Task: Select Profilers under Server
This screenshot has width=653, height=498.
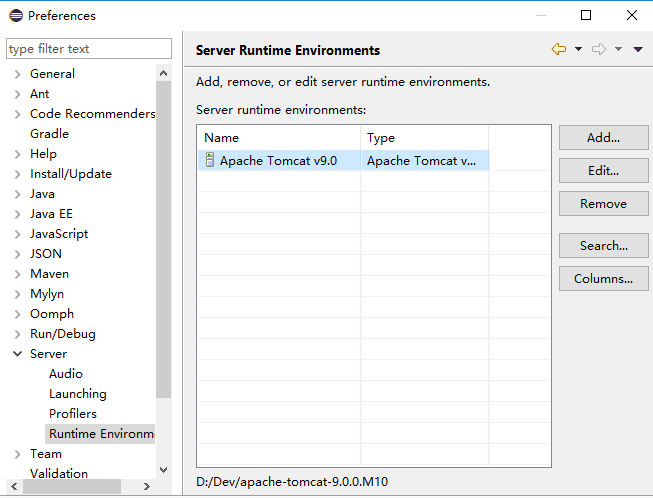Action: click(x=73, y=413)
